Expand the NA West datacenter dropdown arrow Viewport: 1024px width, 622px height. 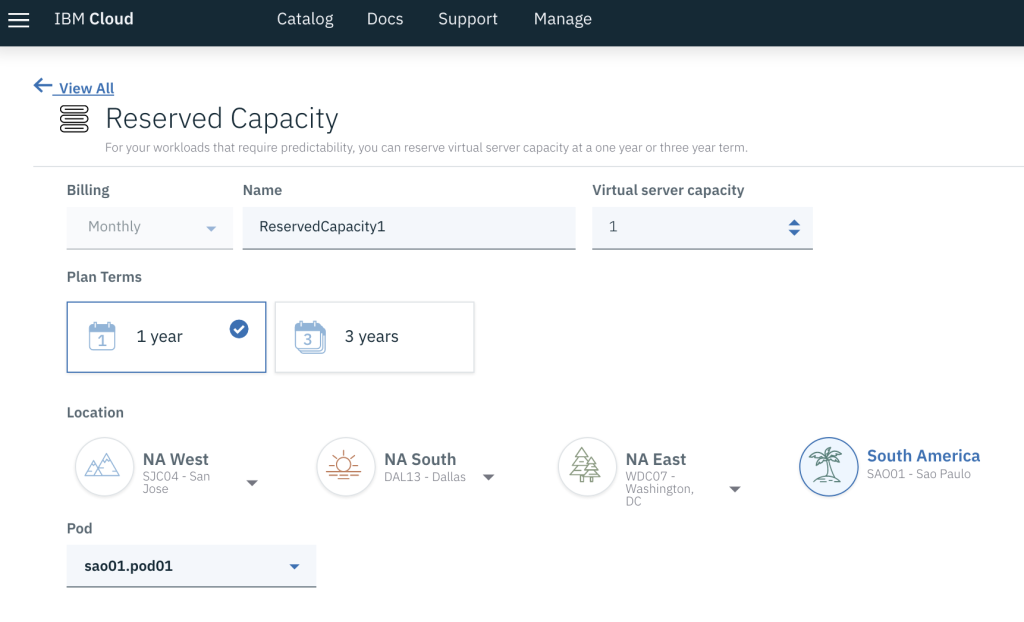coord(252,483)
